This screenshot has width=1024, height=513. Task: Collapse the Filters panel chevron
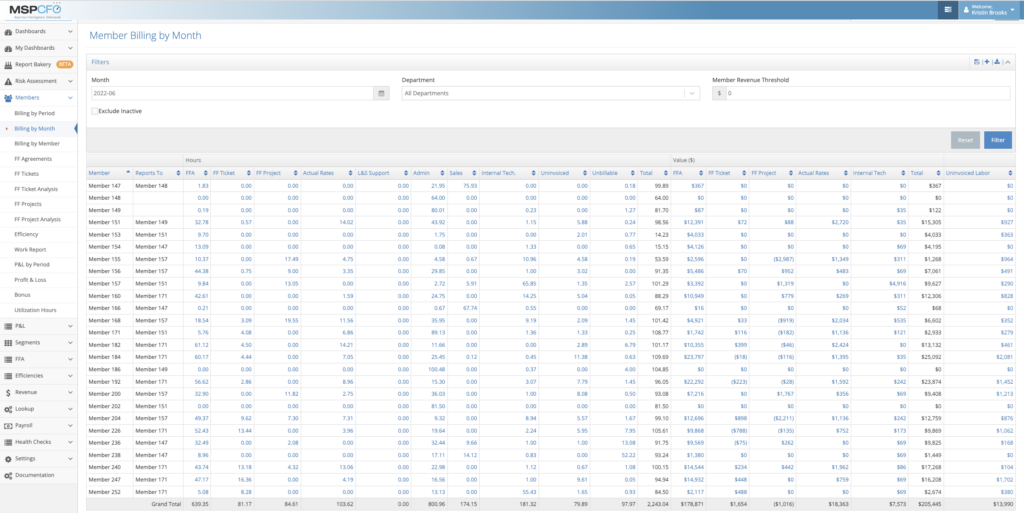(1007, 62)
